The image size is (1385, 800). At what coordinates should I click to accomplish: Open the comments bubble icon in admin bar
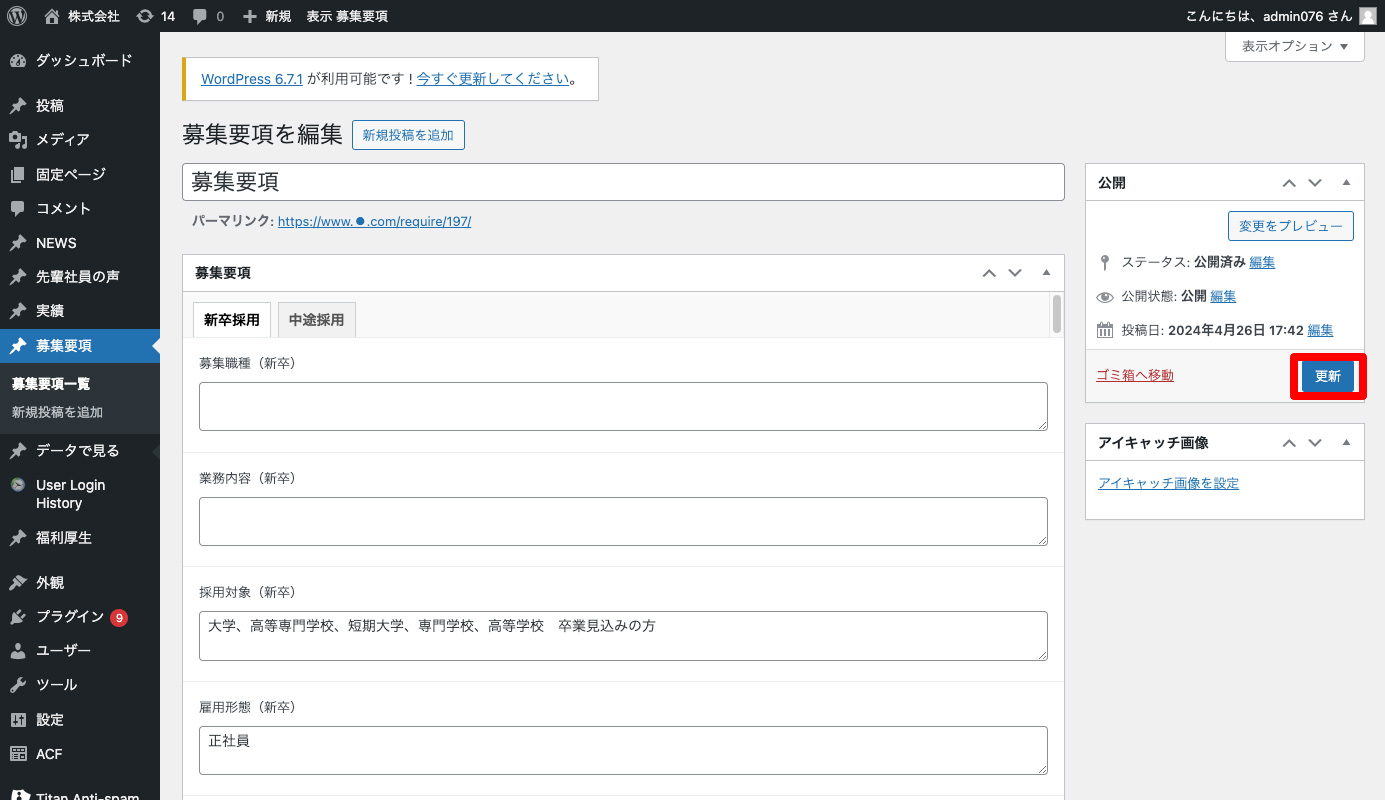pyautogui.click(x=199, y=17)
